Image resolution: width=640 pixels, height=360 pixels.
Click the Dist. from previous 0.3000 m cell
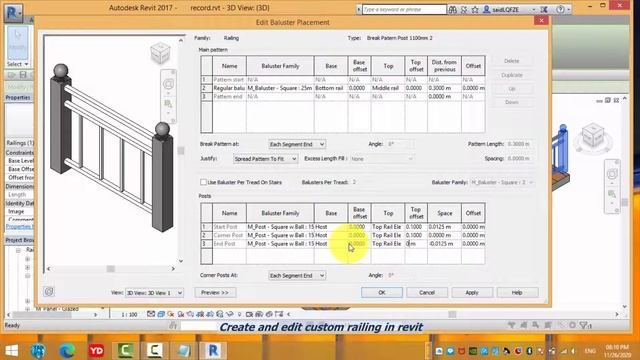click(444, 88)
